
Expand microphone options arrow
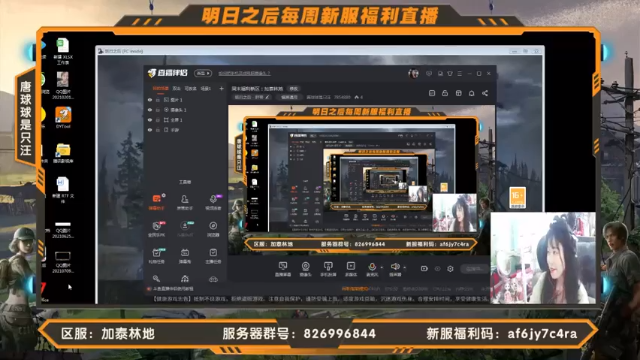tap(382, 268)
